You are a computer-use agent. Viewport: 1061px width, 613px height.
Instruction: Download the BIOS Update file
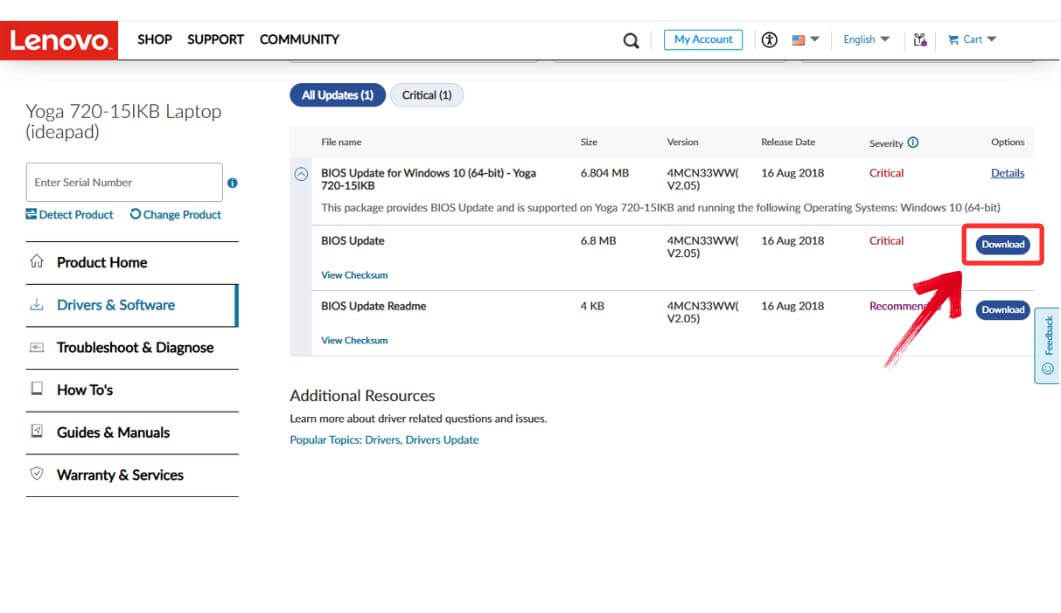pos(1002,245)
